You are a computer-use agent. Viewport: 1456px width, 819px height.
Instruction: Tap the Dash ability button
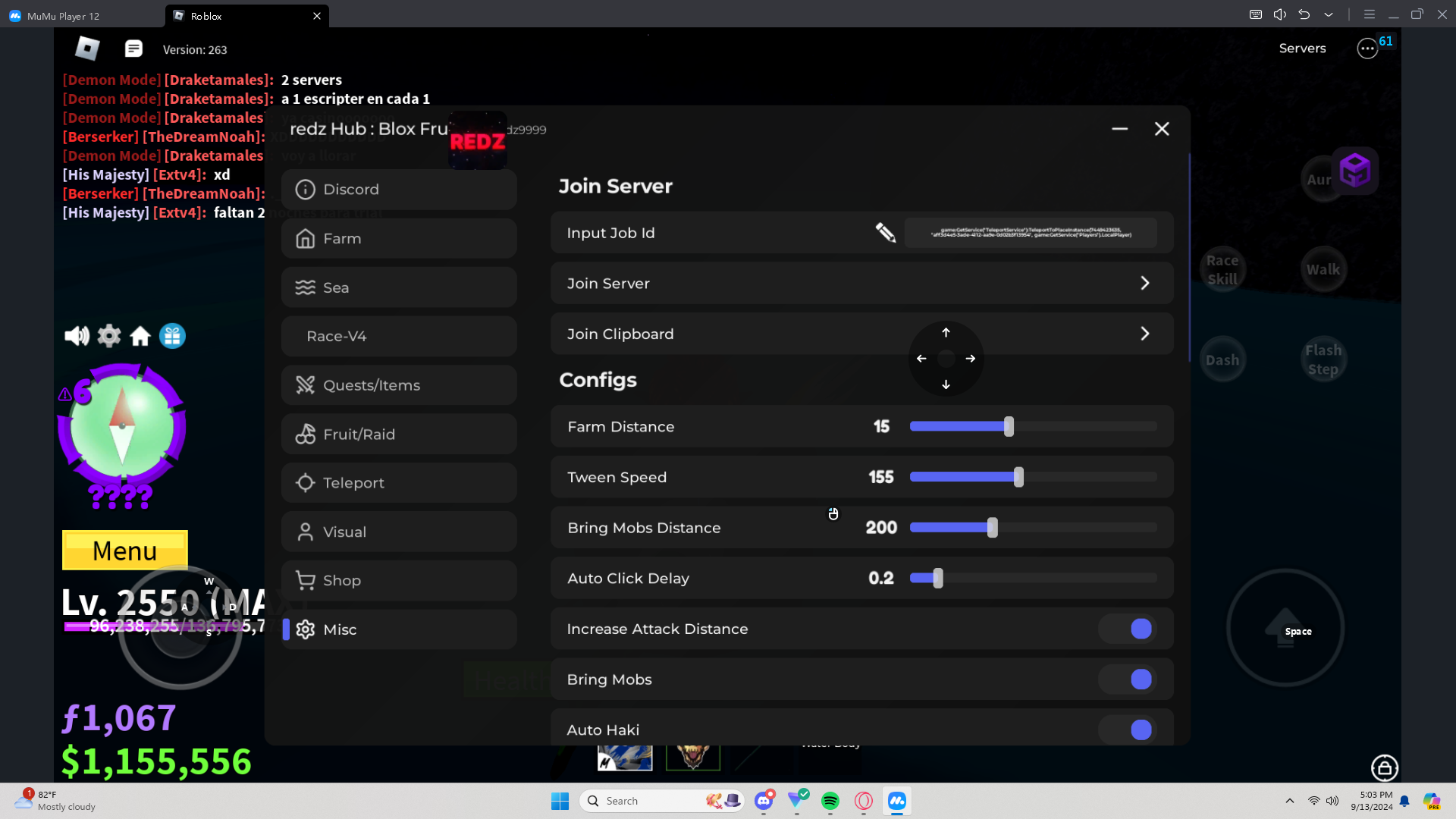point(1222,359)
